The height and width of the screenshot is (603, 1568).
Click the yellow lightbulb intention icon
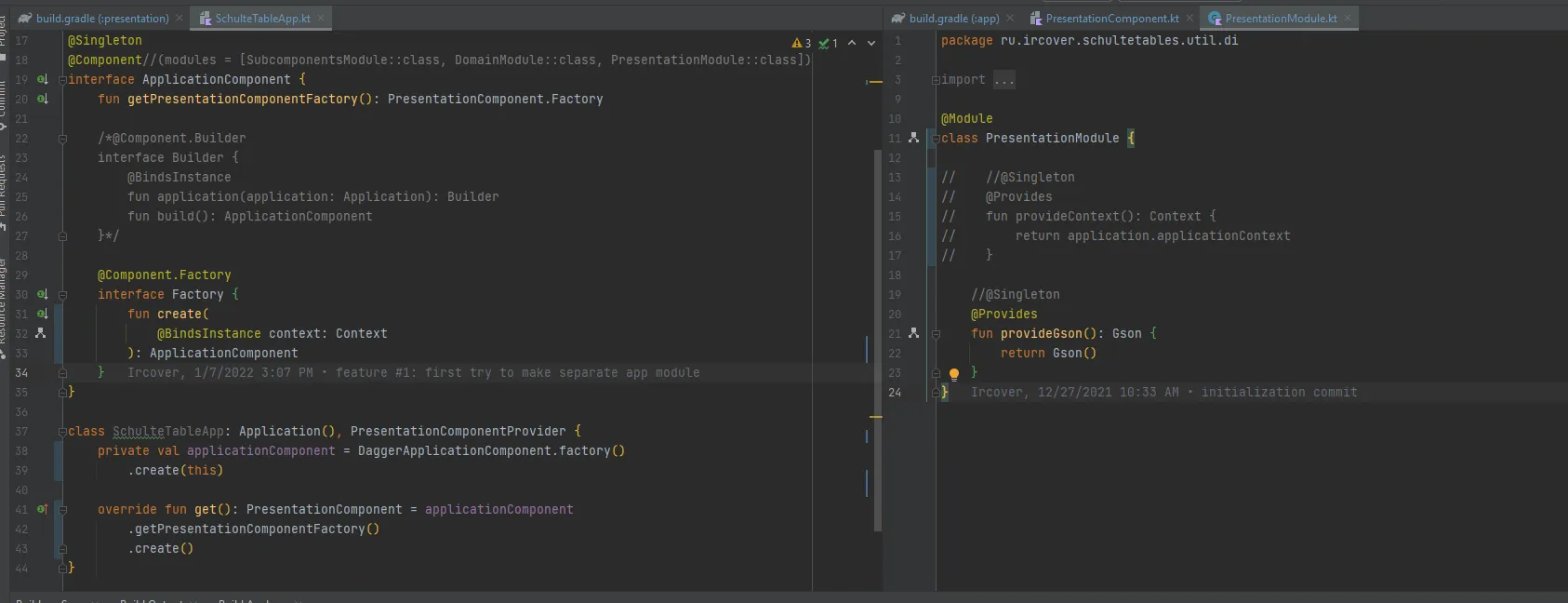[953, 374]
